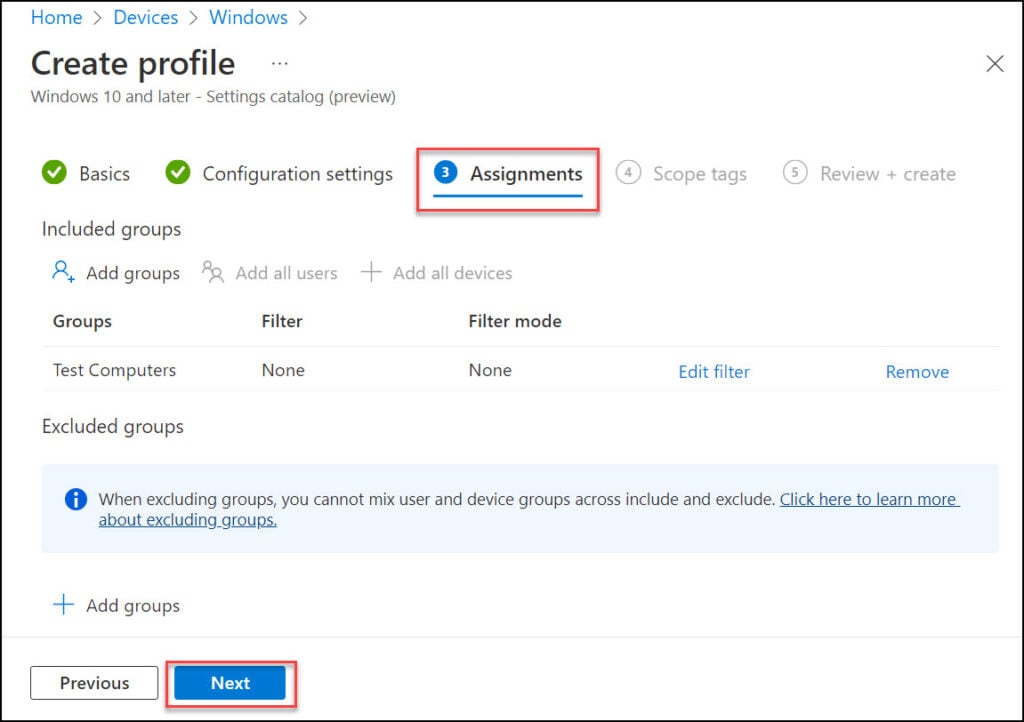Click Add groups under Excluded groups
The image size is (1024, 722).
(133, 606)
